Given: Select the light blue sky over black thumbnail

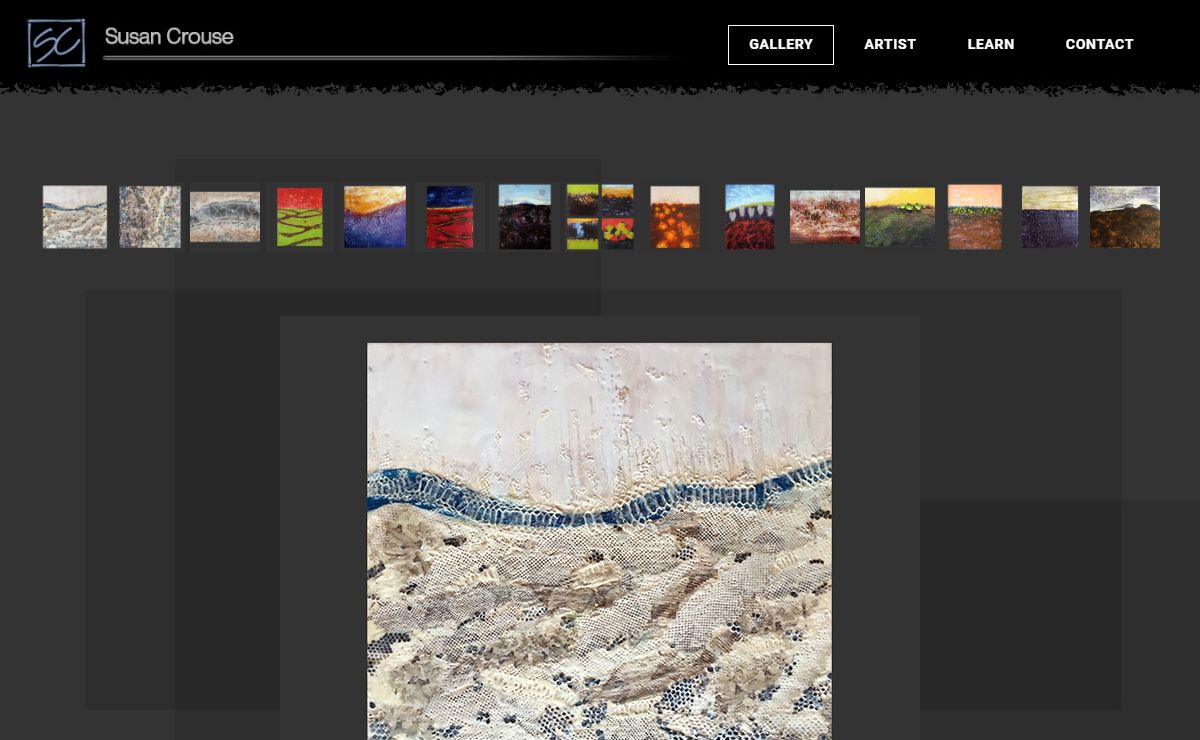Looking at the screenshot, I should click(x=525, y=217).
